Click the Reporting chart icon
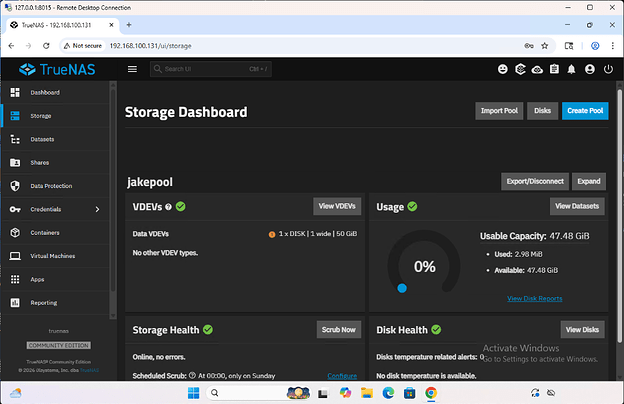Viewport: 624px width, 404px height. pos(15,303)
